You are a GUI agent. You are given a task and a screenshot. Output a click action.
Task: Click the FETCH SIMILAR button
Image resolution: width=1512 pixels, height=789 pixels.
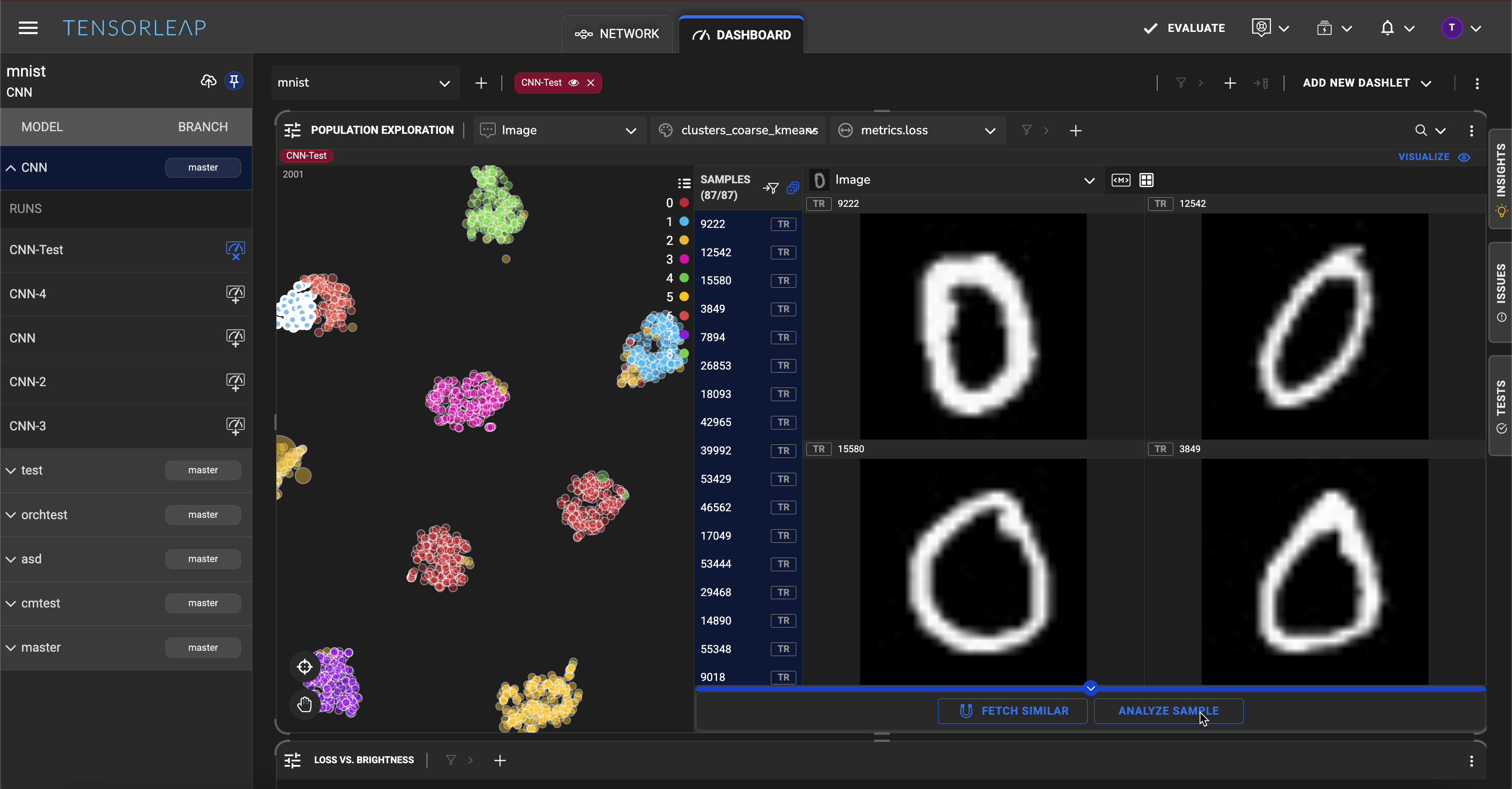coord(1012,710)
